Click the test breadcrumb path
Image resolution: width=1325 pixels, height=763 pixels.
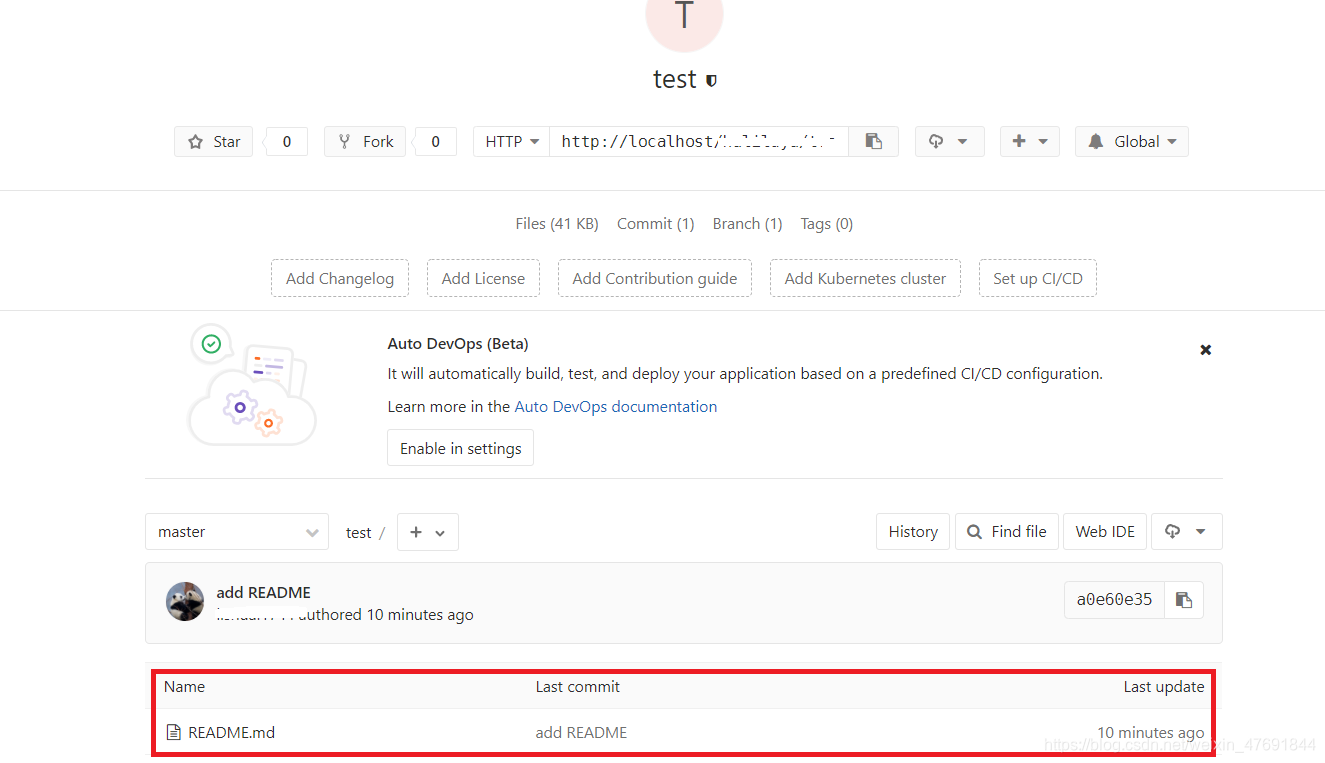tap(358, 532)
